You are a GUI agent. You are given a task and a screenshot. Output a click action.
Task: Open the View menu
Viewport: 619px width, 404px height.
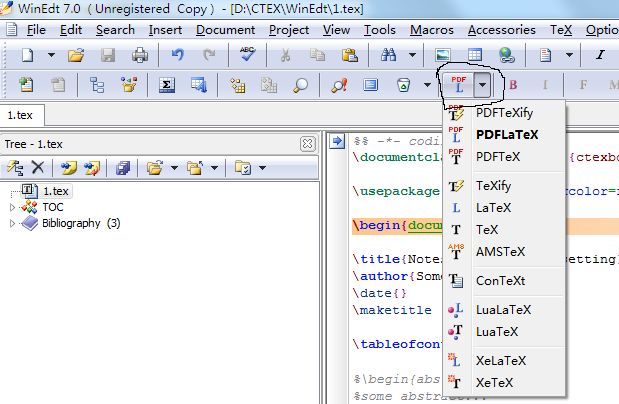click(336, 30)
